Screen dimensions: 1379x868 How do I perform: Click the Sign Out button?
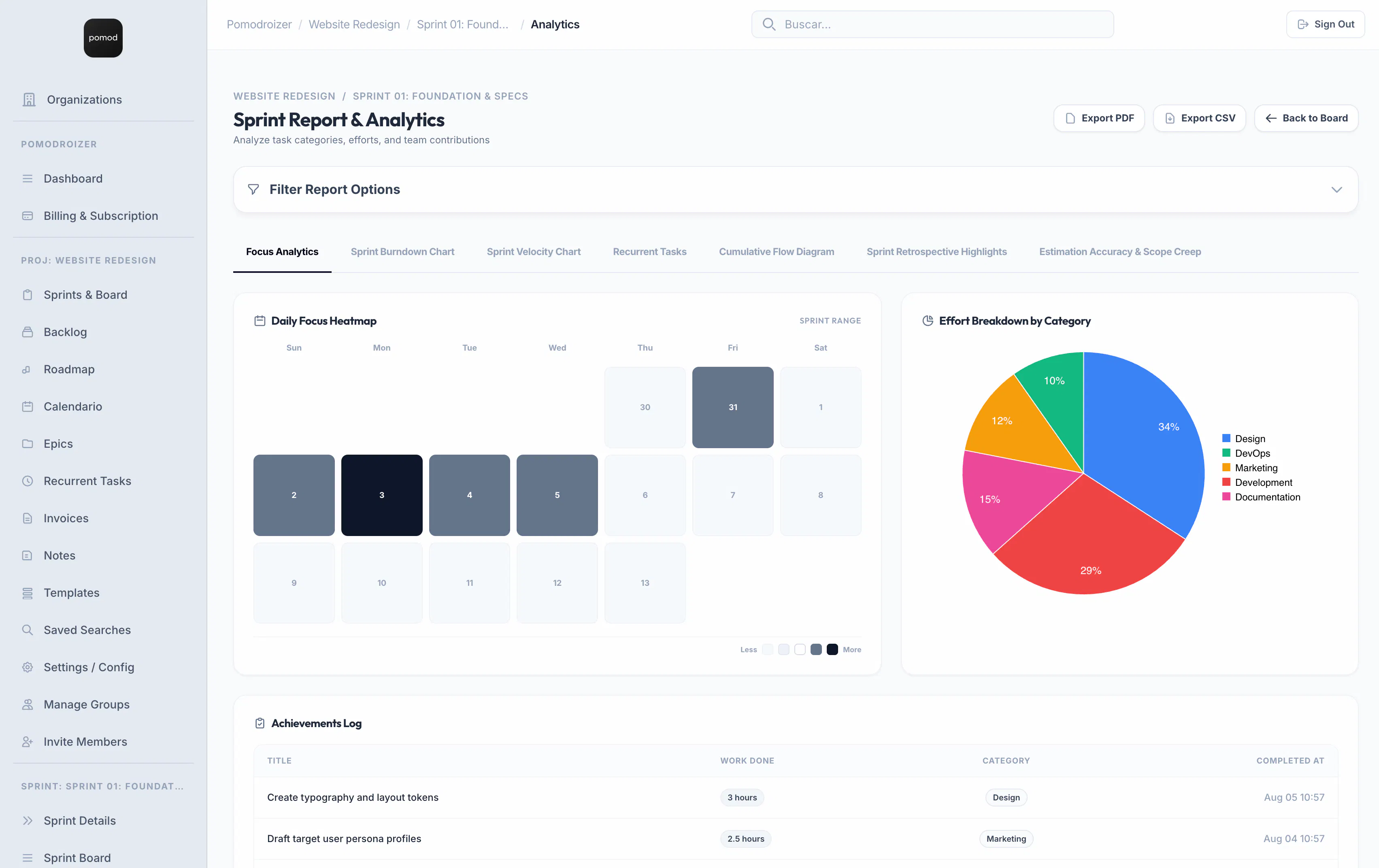point(1325,24)
